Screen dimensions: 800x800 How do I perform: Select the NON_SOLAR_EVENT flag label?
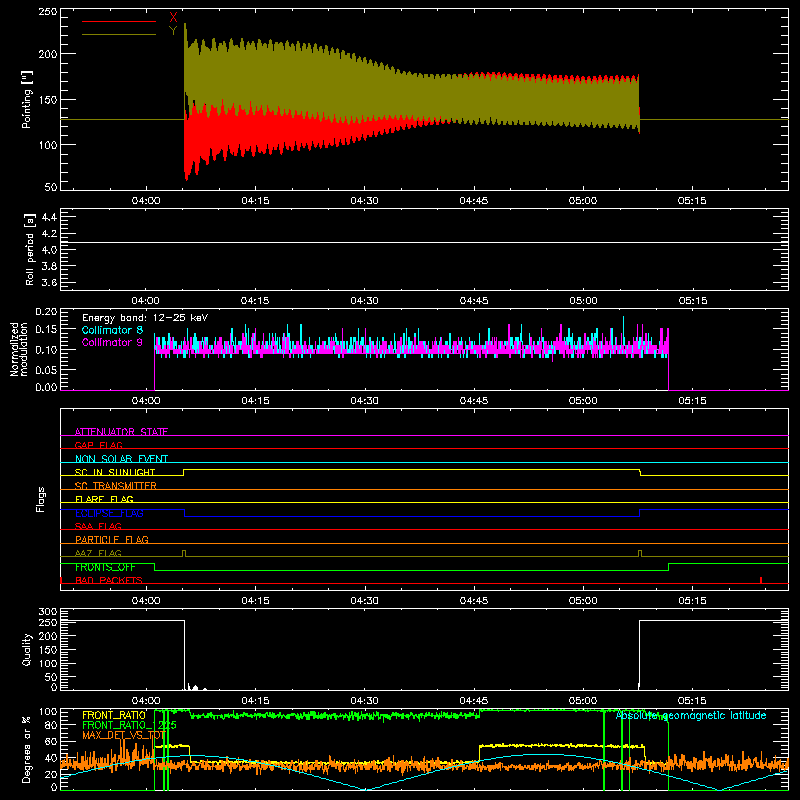coord(121,459)
